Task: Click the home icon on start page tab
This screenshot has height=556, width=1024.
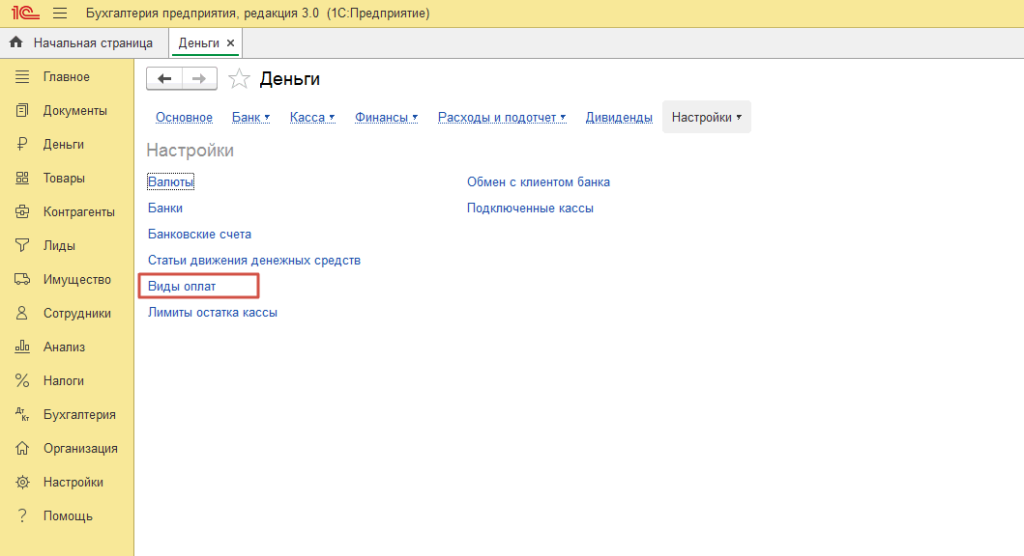Action: tap(16, 42)
